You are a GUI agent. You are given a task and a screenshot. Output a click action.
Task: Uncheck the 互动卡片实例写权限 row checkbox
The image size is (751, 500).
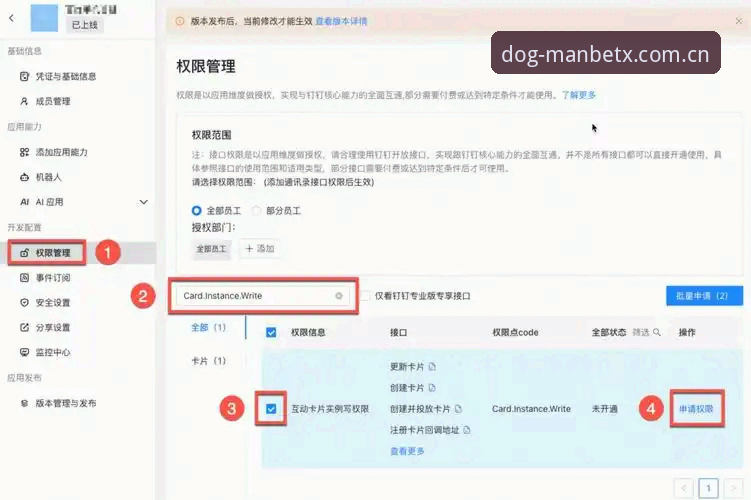tap(271, 409)
